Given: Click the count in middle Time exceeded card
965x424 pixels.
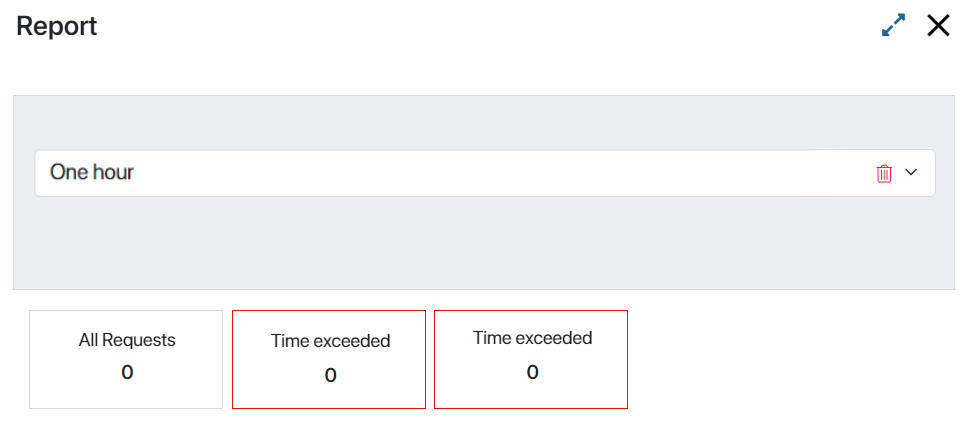Looking at the screenshot, I should [330, 375].
